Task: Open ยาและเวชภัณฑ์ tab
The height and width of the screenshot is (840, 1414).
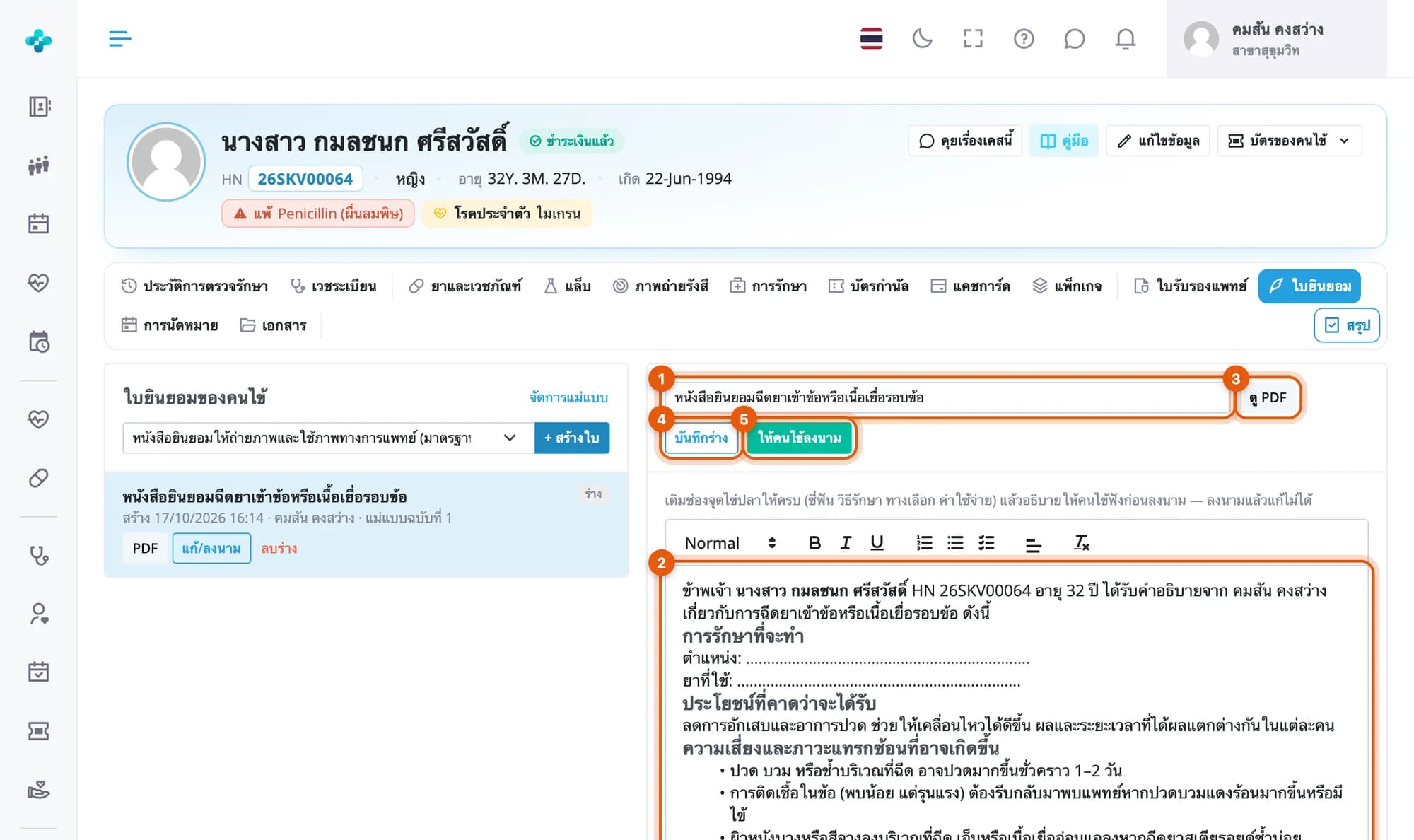Action: (x=465, y=286)
